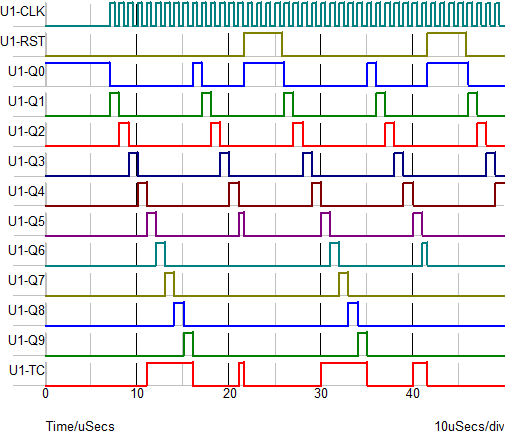
Task: Click the U1-Q0 trace label
Action: [26, 71]
